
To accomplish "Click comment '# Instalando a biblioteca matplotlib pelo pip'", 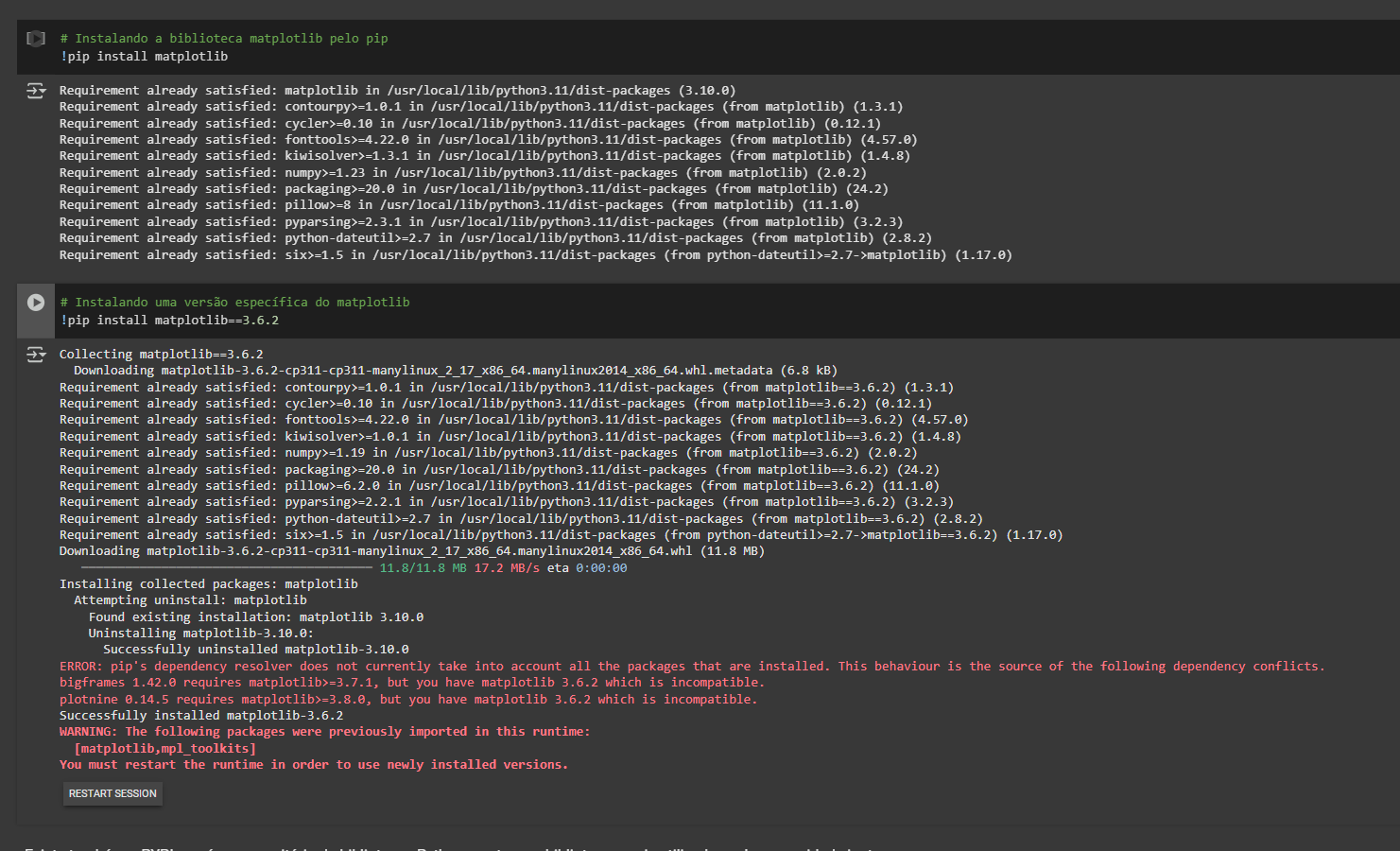I will coord(224,39).
